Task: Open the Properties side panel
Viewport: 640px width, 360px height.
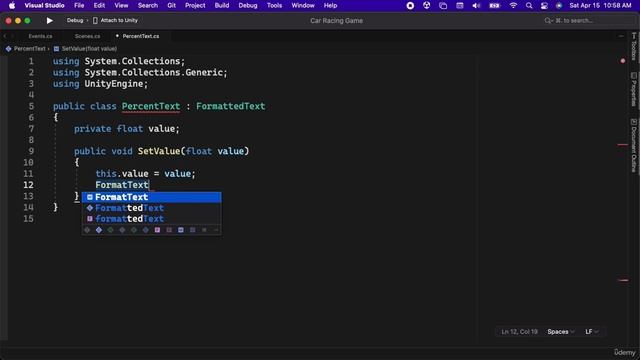Action: click(633, 89)
